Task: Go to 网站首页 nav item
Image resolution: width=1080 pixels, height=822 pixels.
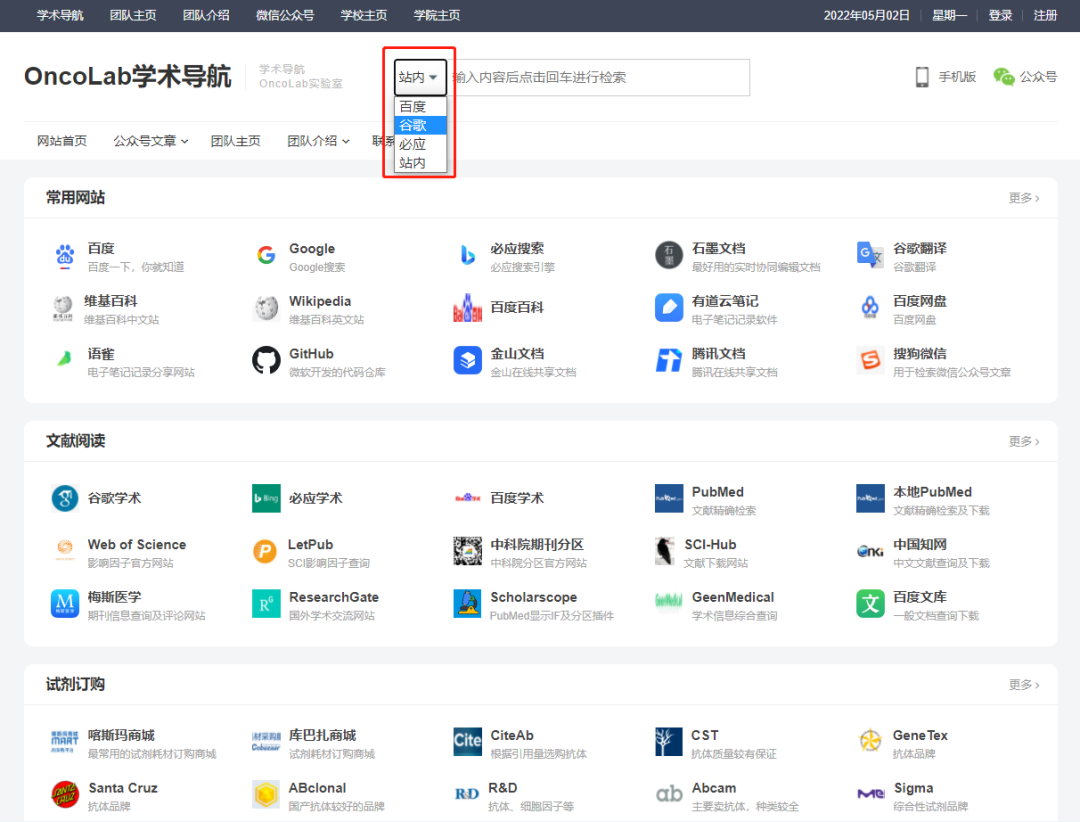Action: [62, 141]
